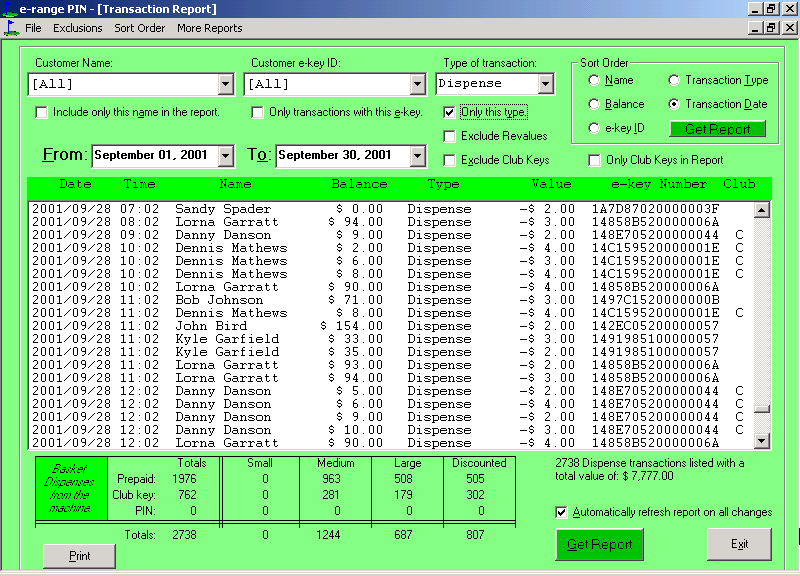
Task: Open the Type of transaction dropdown
Action: pyautogui.click(x=545, y=84)
